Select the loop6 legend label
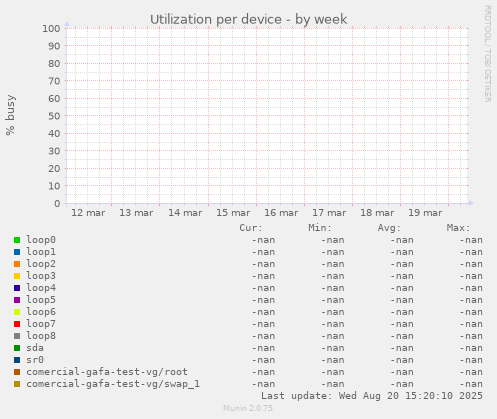Viewport: 497px width, 419px height. click(x=41, y=312)
